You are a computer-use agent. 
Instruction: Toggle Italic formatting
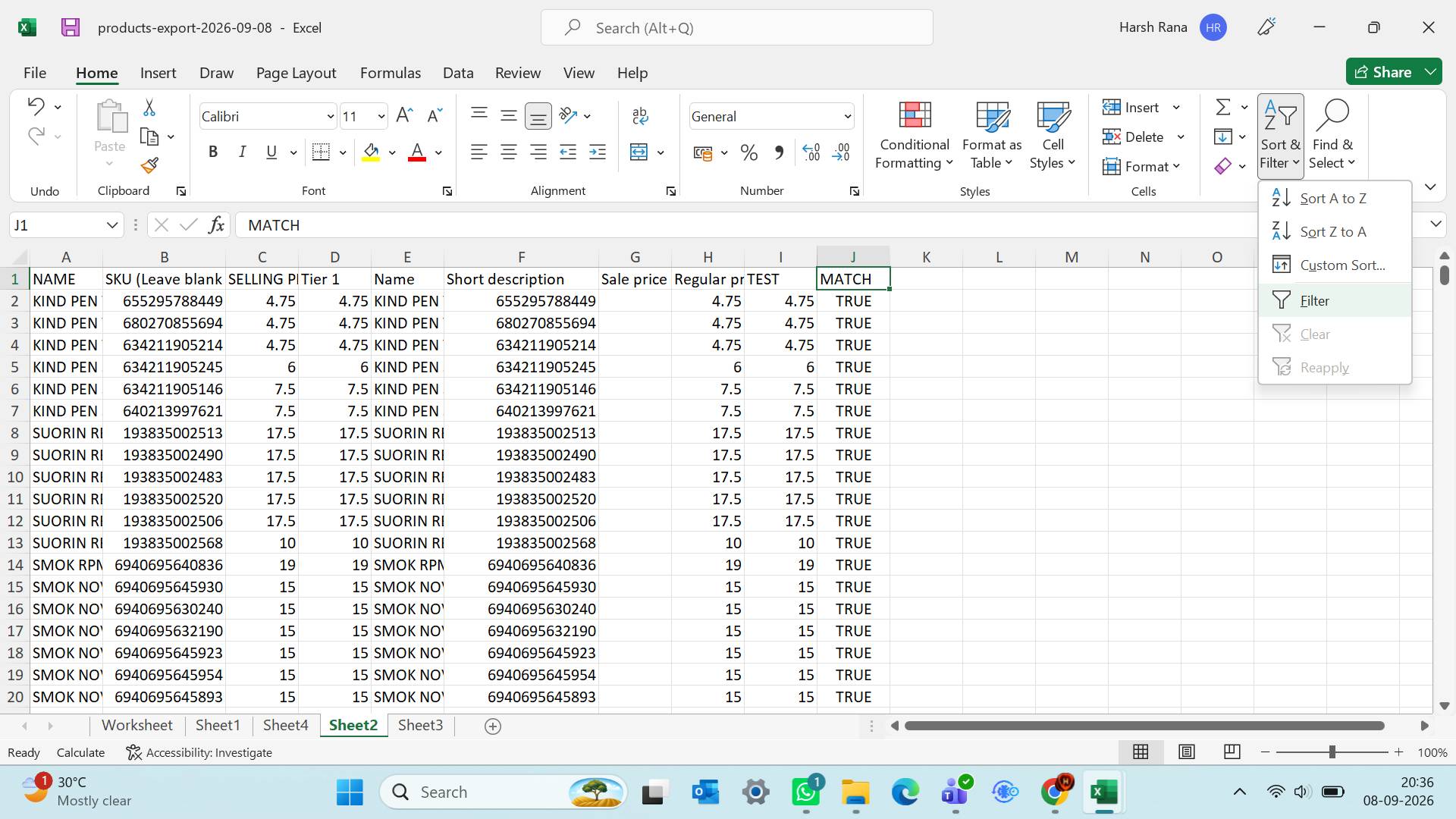(x=243, y=152)
